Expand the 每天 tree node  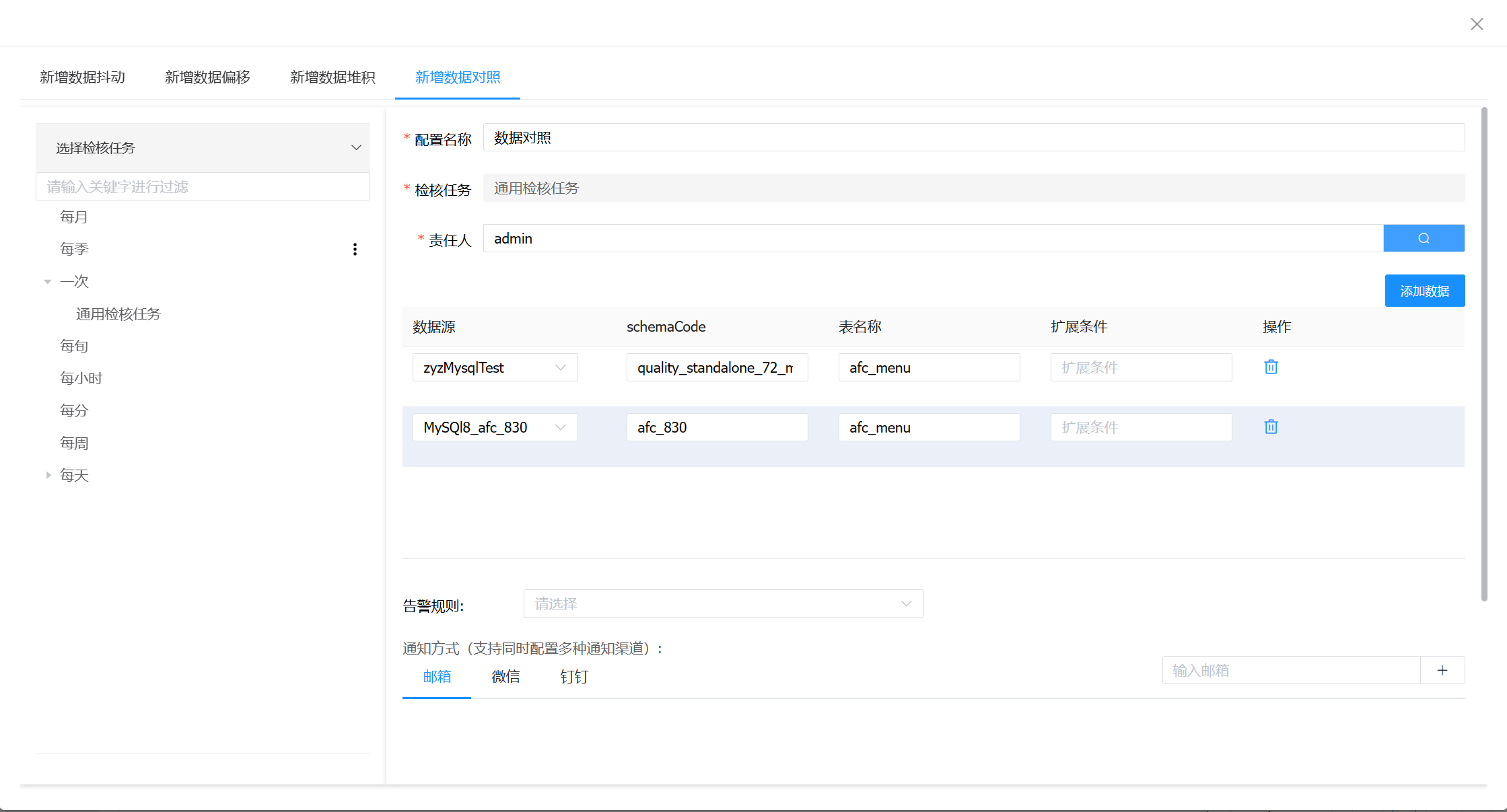click(x=48, y=475)
